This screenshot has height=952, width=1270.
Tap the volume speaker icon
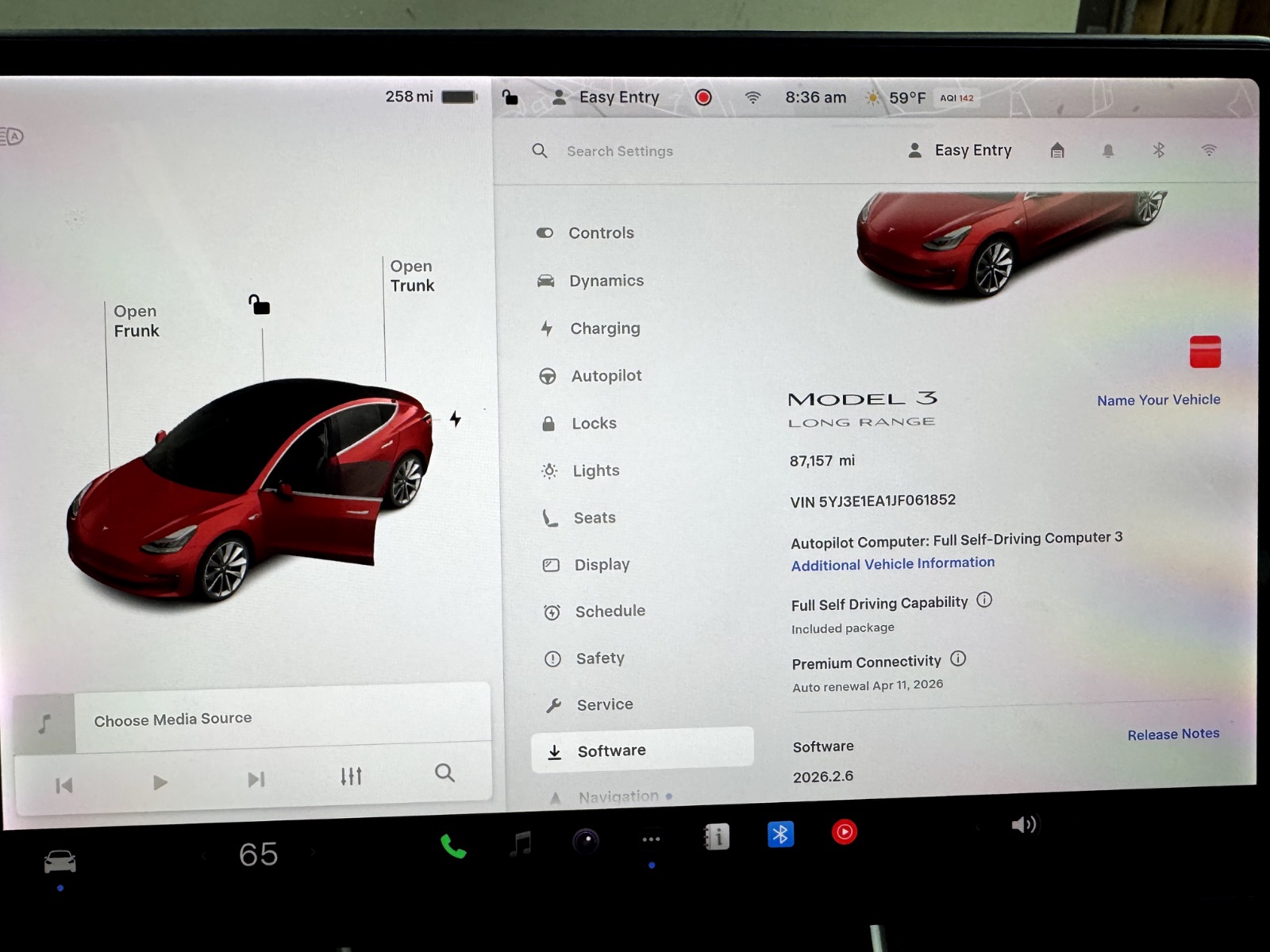coord(1023,825)
